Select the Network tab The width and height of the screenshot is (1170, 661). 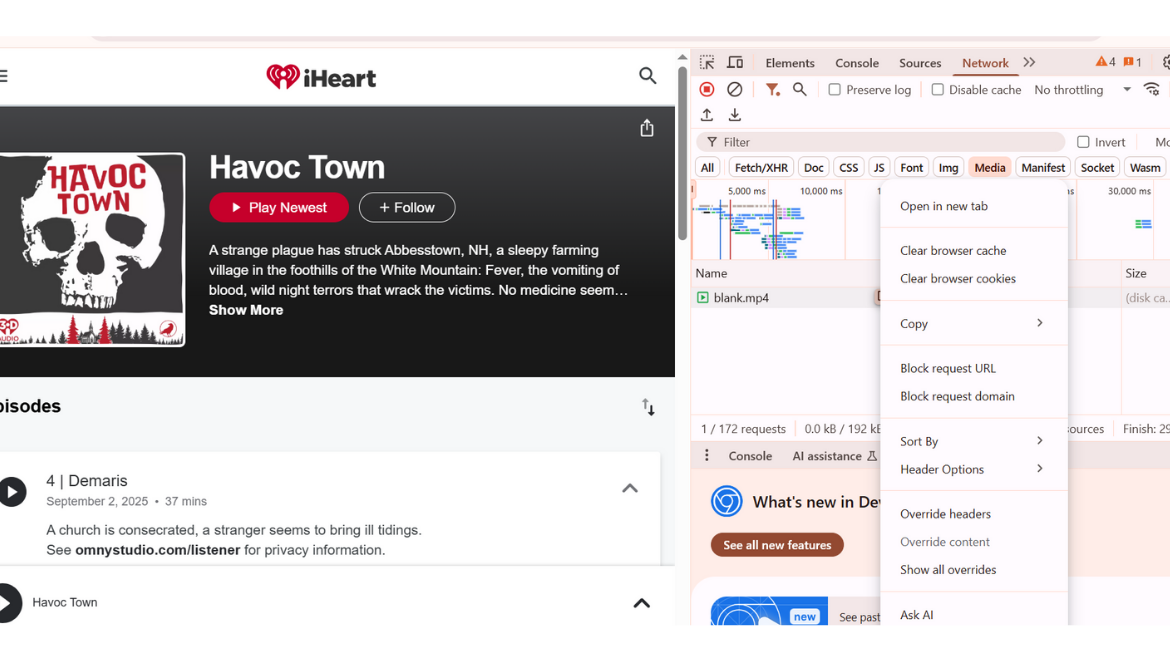[985, 63]
